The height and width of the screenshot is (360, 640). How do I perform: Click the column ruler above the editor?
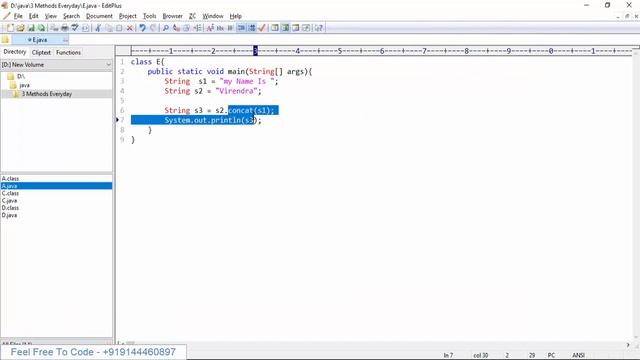click(381, 51)
